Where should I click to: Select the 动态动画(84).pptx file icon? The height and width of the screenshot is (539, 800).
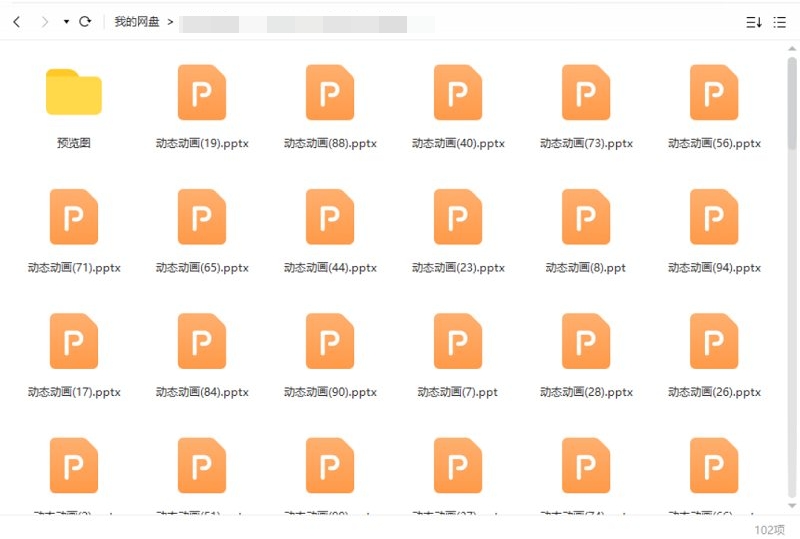pyautogui.click(x=202, y=341)
